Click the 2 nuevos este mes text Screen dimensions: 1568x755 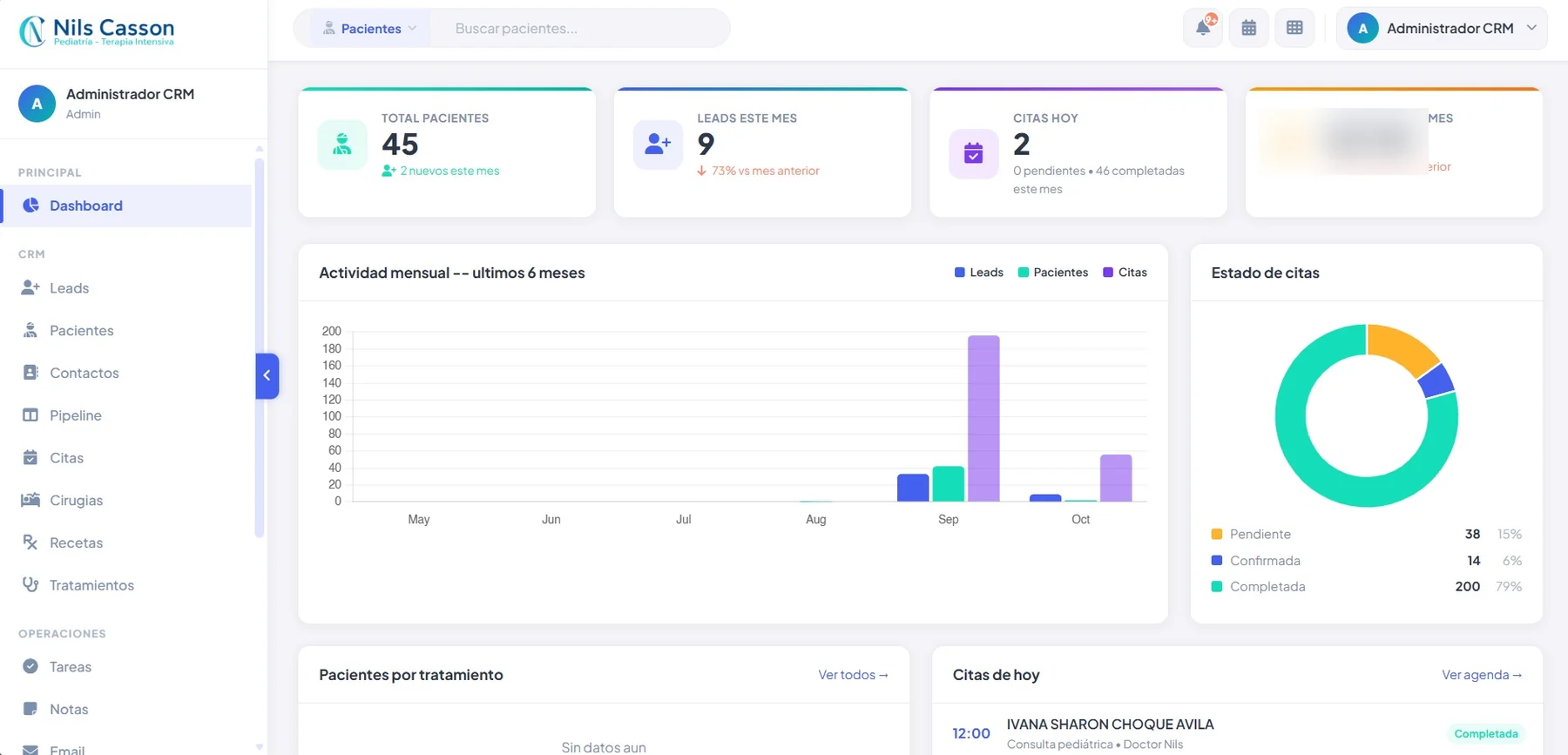449,171
